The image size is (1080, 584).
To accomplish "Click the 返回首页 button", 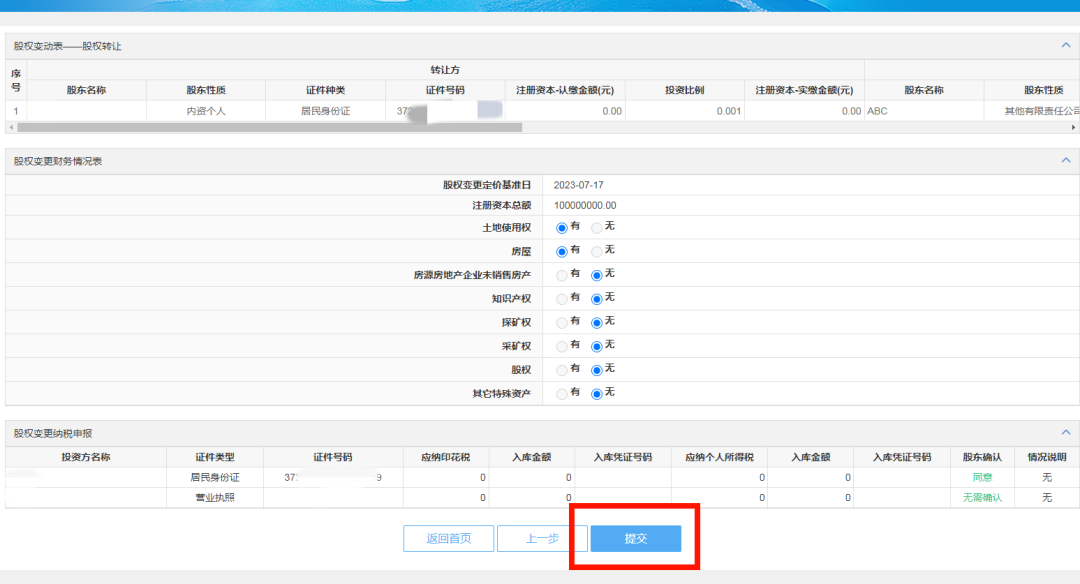I will 448,539.
